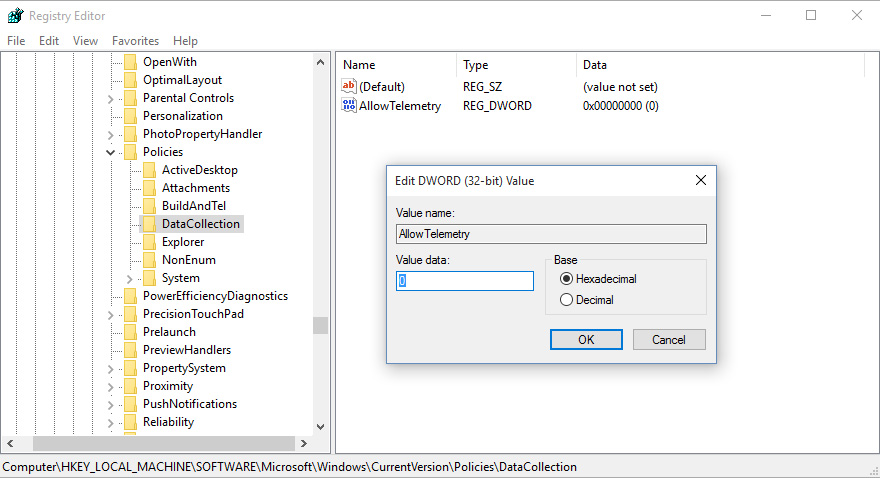Screen dimensions: 880x478
Task: Click the OpenWith folder icon
Action: point(130,62)
